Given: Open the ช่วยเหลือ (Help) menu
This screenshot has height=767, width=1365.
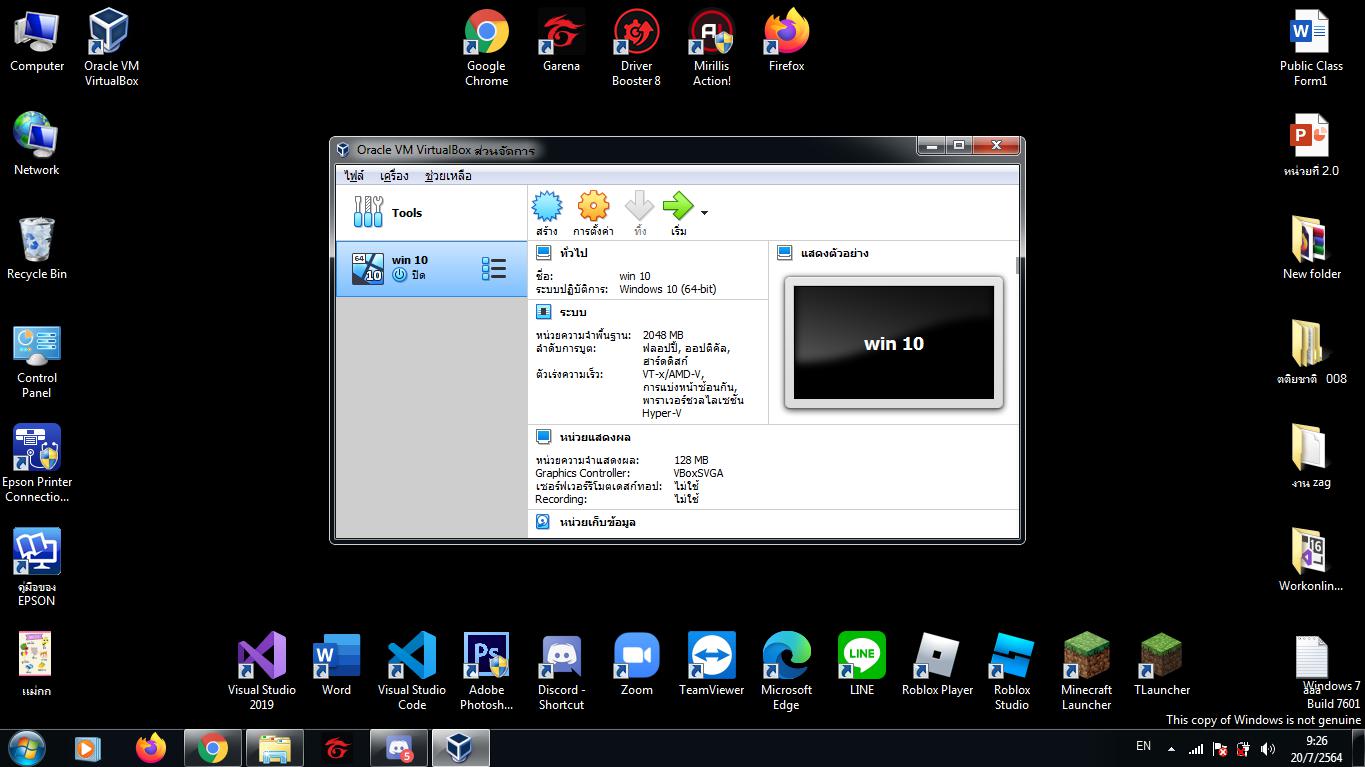Looking at the screenshot, I should [448, 176].
